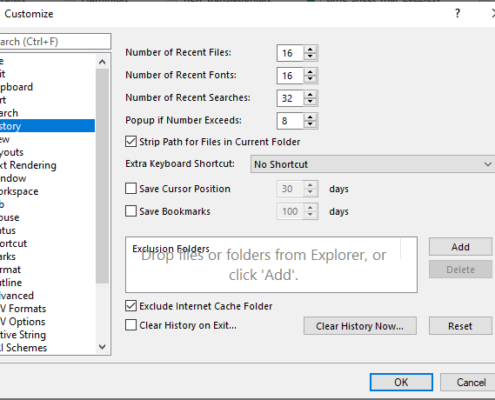Screen dimensions: 495x400
Task: Enable Save Bookmarks checkbox
Action: (131, 211)
